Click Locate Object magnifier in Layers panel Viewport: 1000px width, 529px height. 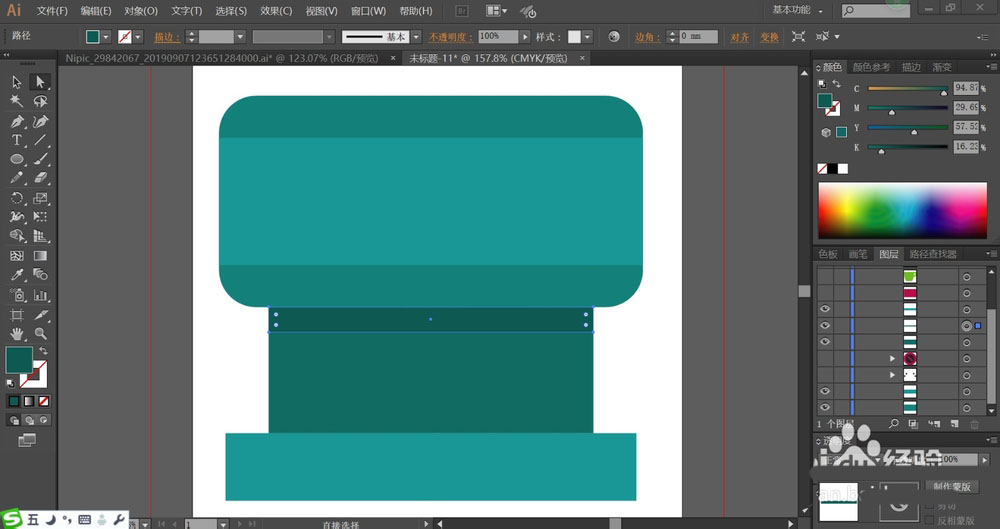(x=893, y=424)
